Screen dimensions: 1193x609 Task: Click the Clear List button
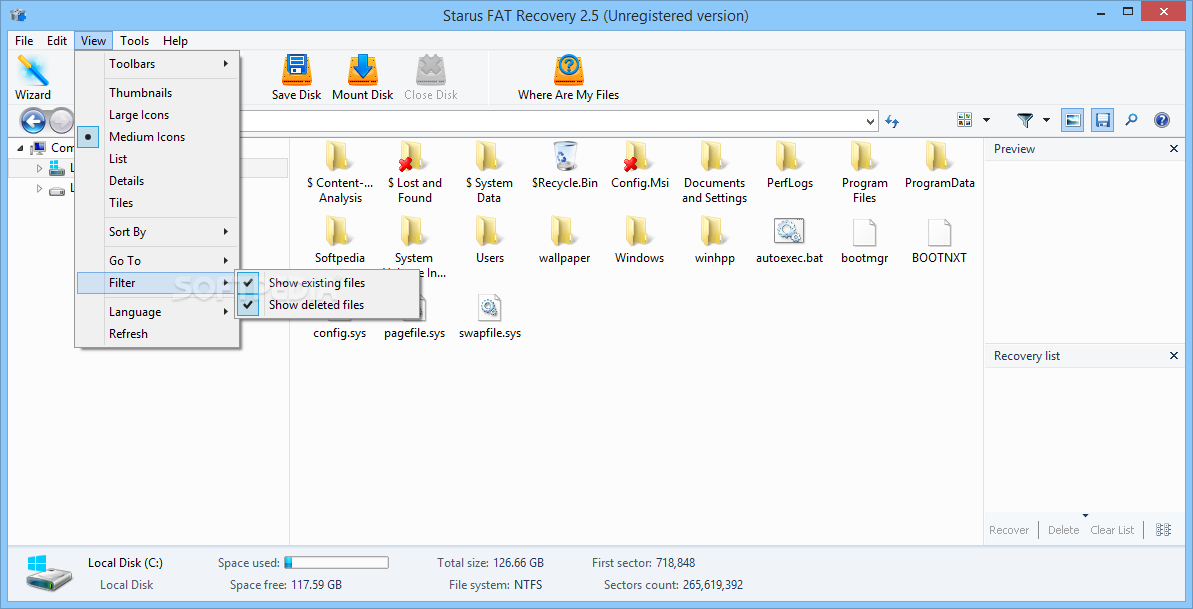click(x=1112, y=530)
